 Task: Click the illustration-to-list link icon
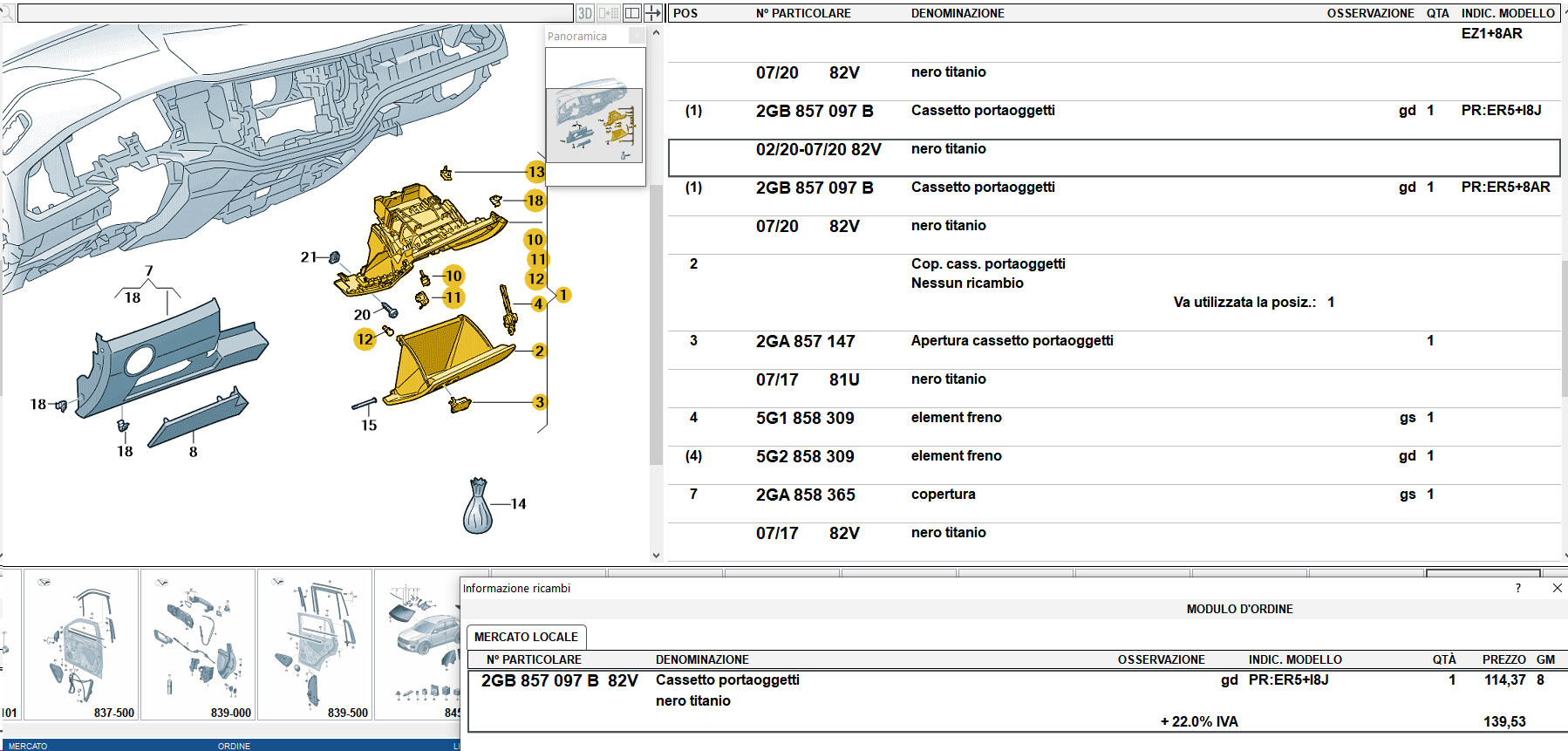click(x=609, y=13)
